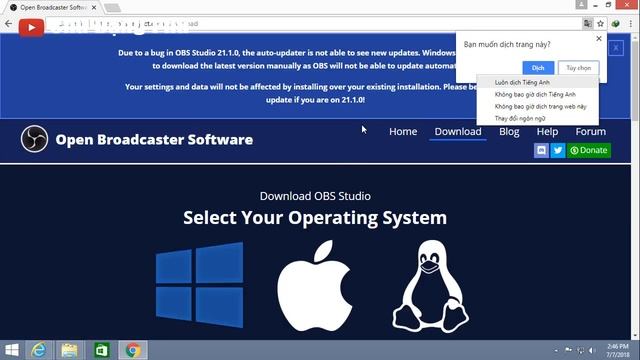
Task: Click the volume speaker tray icon
Action: pyautogui.click(x=592, y=350)
